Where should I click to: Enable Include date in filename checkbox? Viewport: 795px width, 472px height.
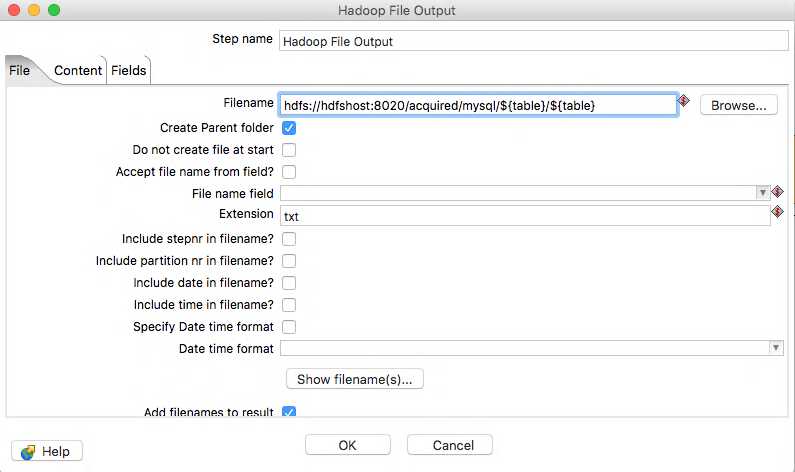point(289,283)
